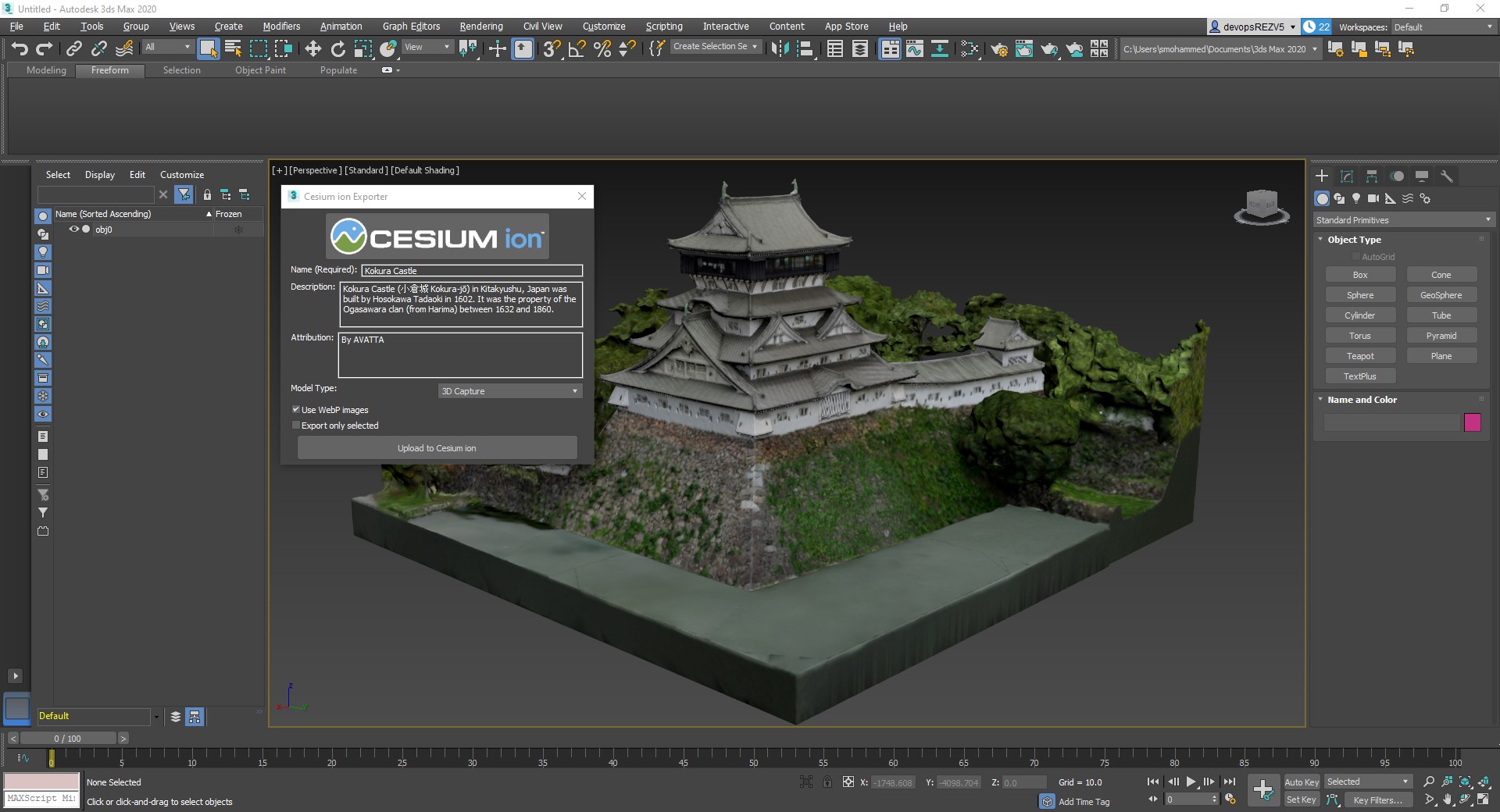Screen dimensions: 1500x812
Task: Hide obj0 using its eye icon
Action: [74, 230]
